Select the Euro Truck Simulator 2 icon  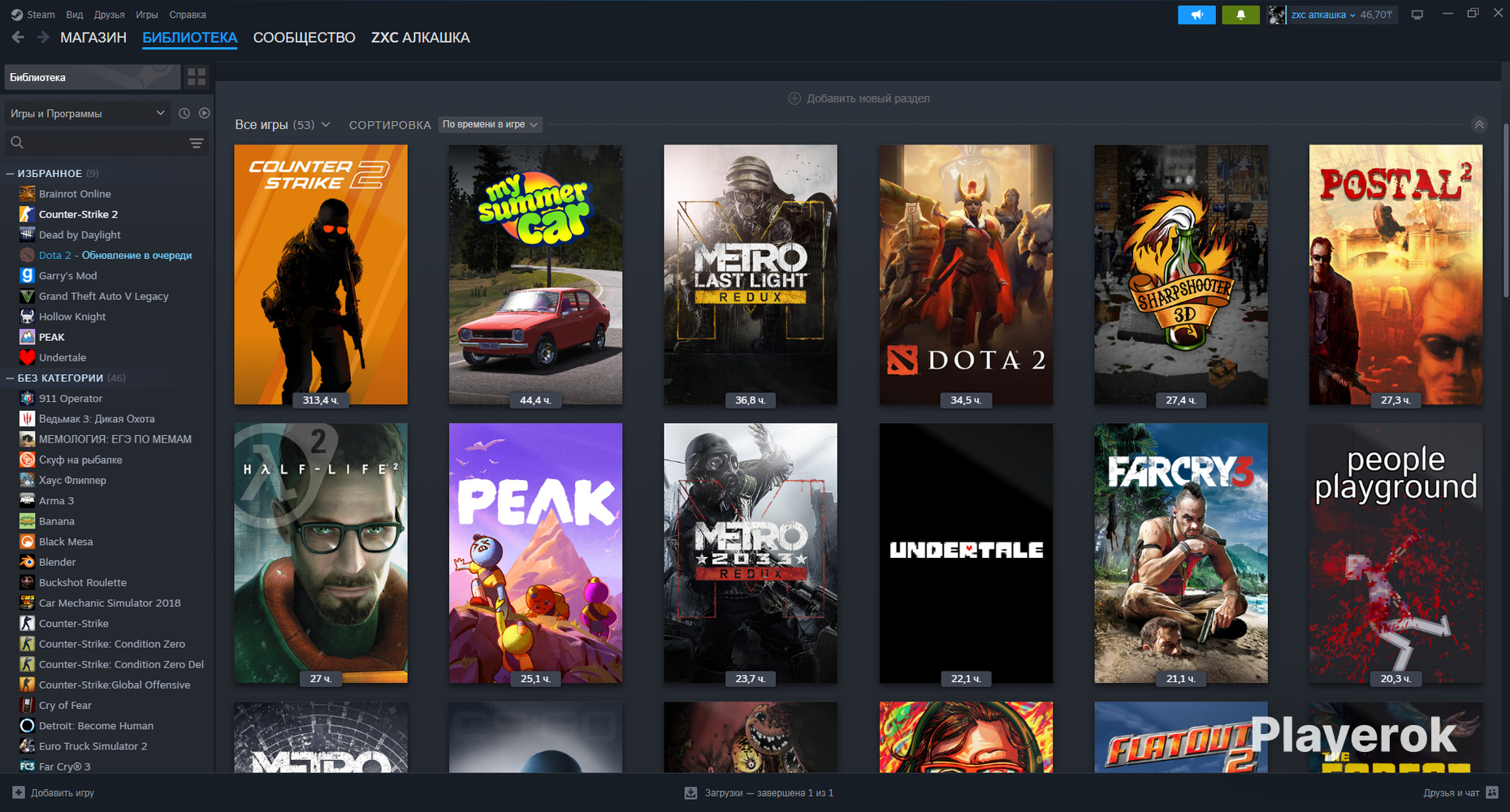click(x=27, y=746)
